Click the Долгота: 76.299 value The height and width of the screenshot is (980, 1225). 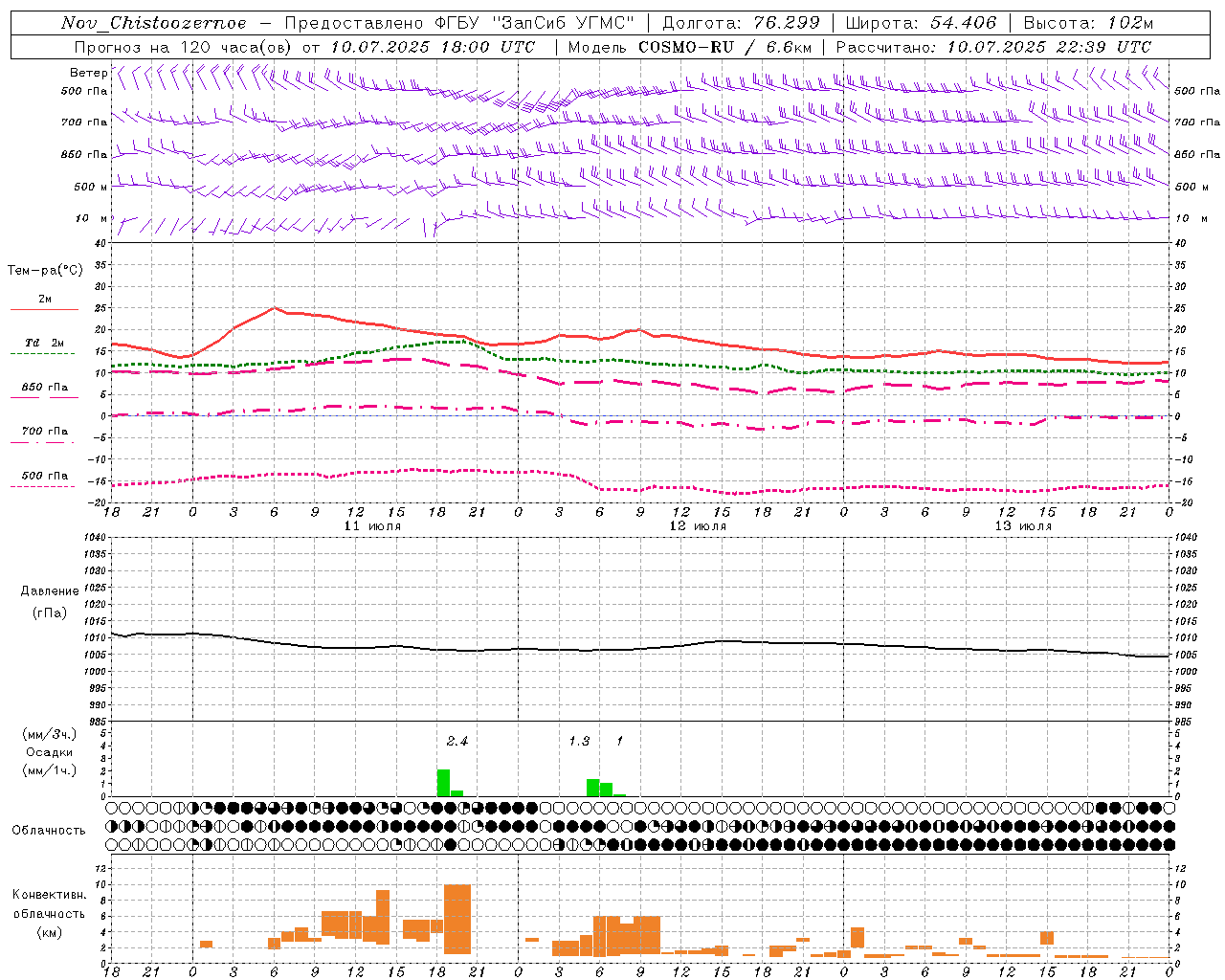tap(741, 23)
